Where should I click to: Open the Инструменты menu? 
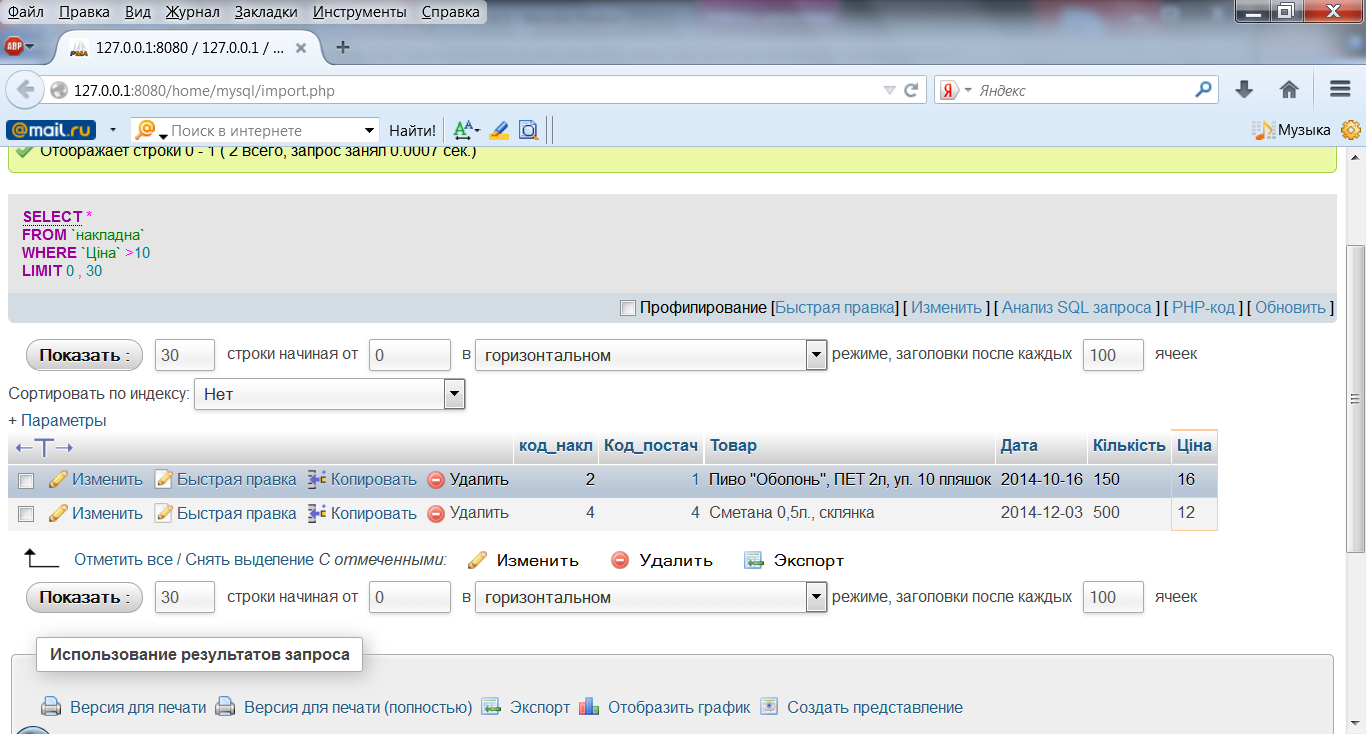[360, 12]
